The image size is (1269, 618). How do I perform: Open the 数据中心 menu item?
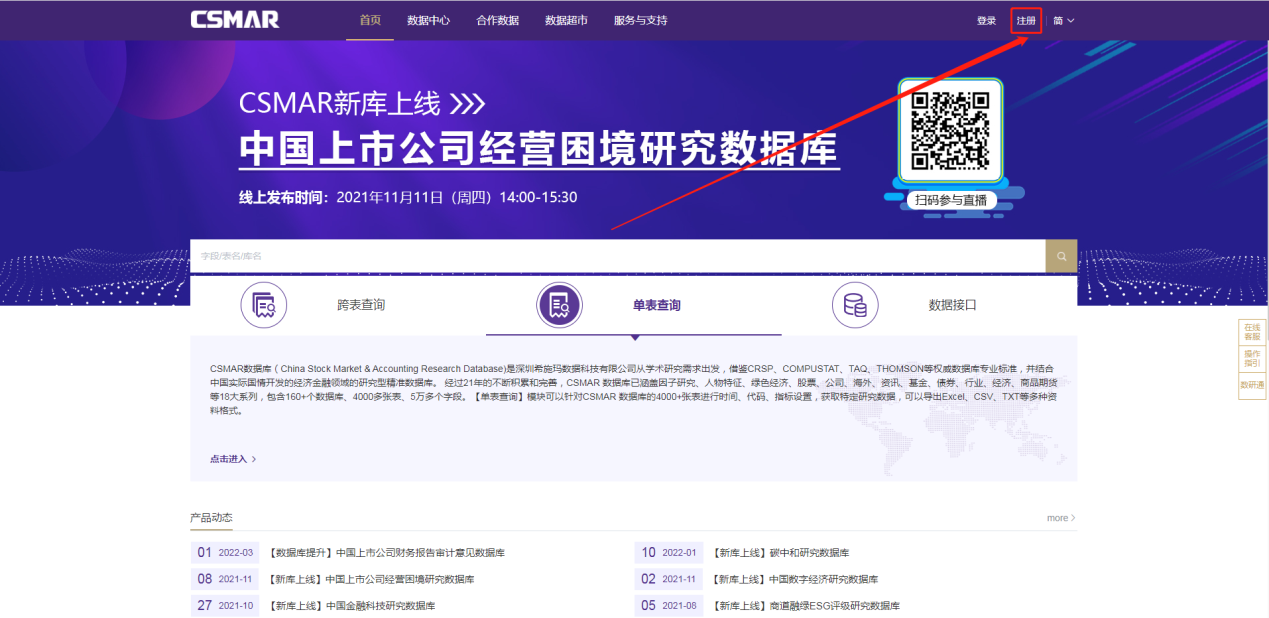428,21
